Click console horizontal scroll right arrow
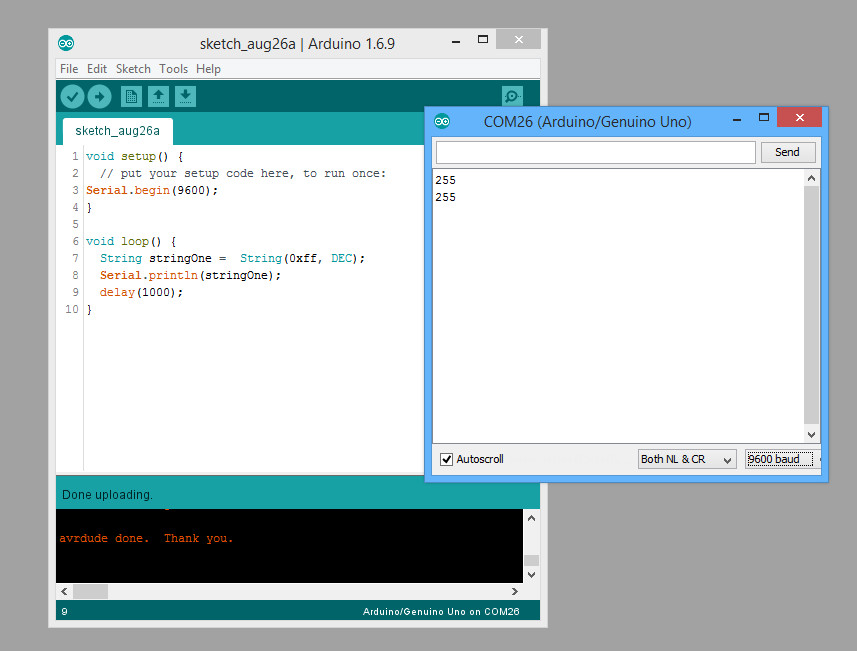Viewport: 857px width, 651px height. 514,591
